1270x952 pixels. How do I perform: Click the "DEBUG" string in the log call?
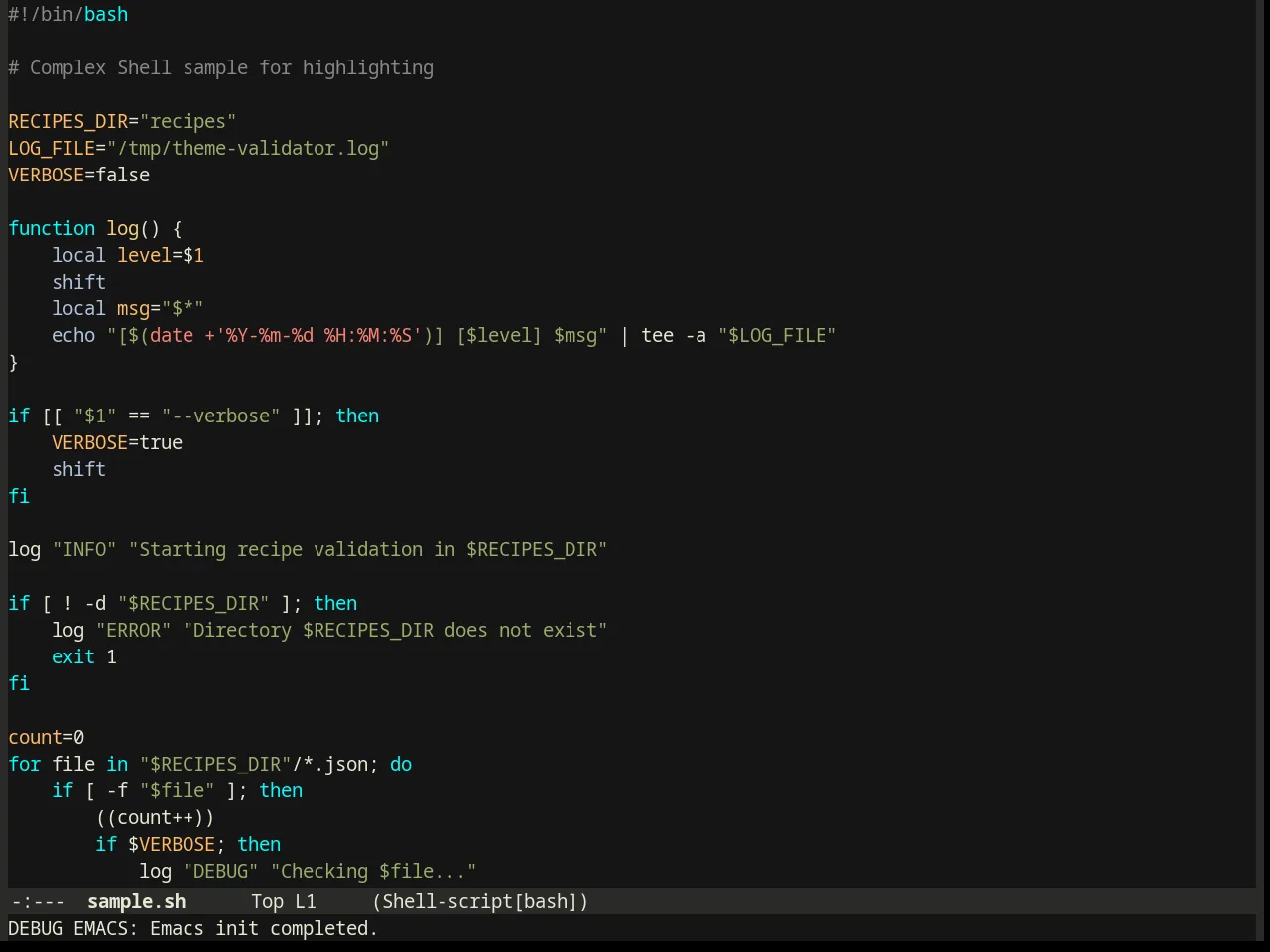pyautogui.click(x=220, y=871)
